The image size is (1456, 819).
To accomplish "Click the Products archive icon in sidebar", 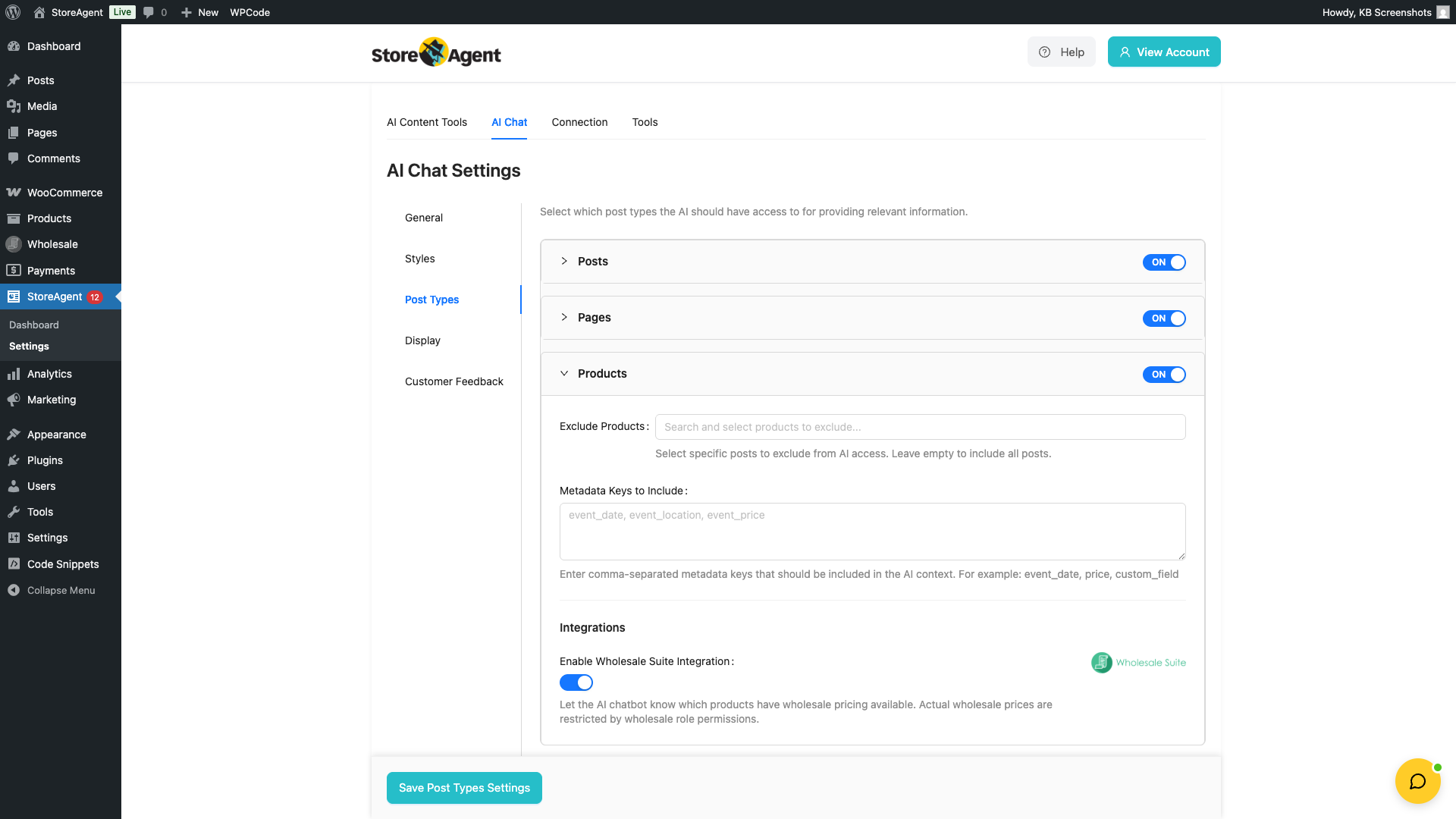I will pyautogui.click(x=14, y=218).
